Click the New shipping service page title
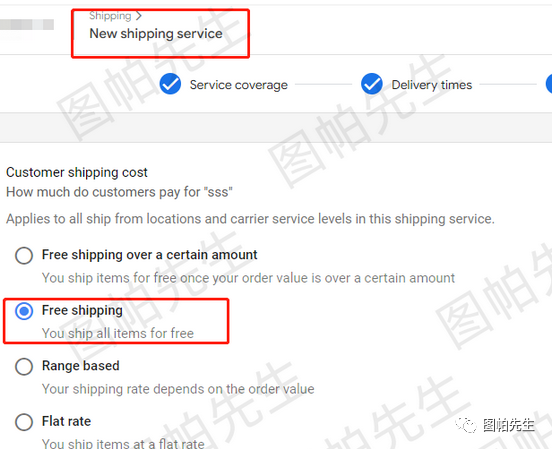This screenshot has height=449, width=552. tap(156, 34)
